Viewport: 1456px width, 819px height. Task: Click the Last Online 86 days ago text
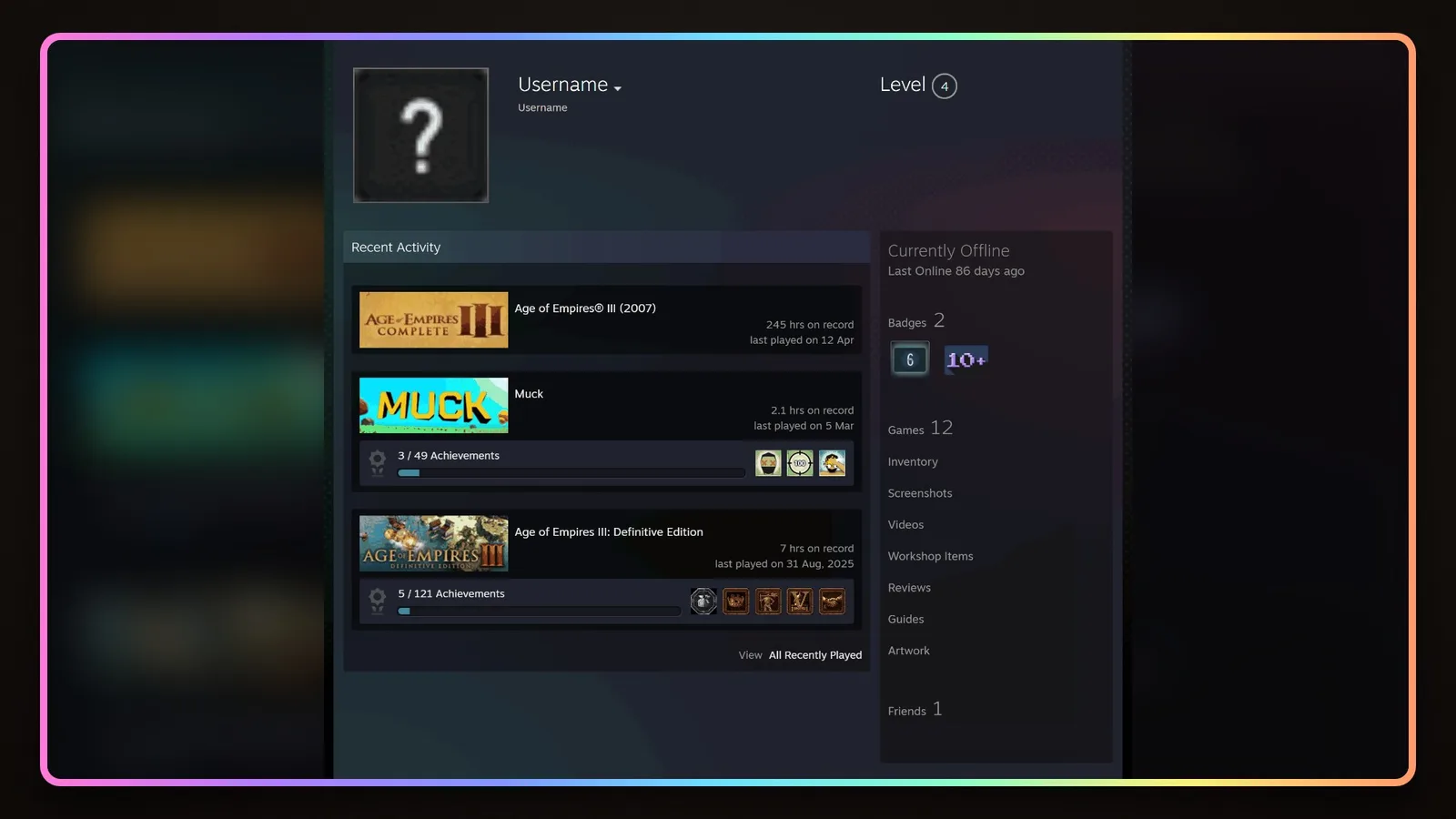point(956,271)
